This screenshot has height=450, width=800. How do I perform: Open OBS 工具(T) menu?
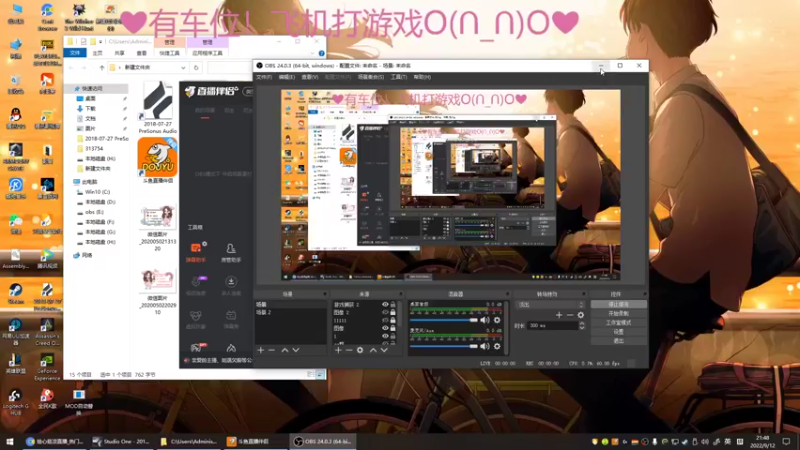(x=398, y=77)
